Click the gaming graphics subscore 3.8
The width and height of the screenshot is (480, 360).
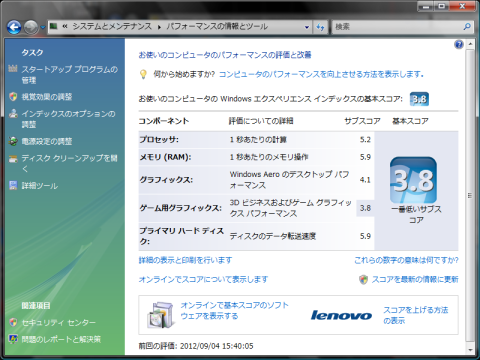coord(365,208)
